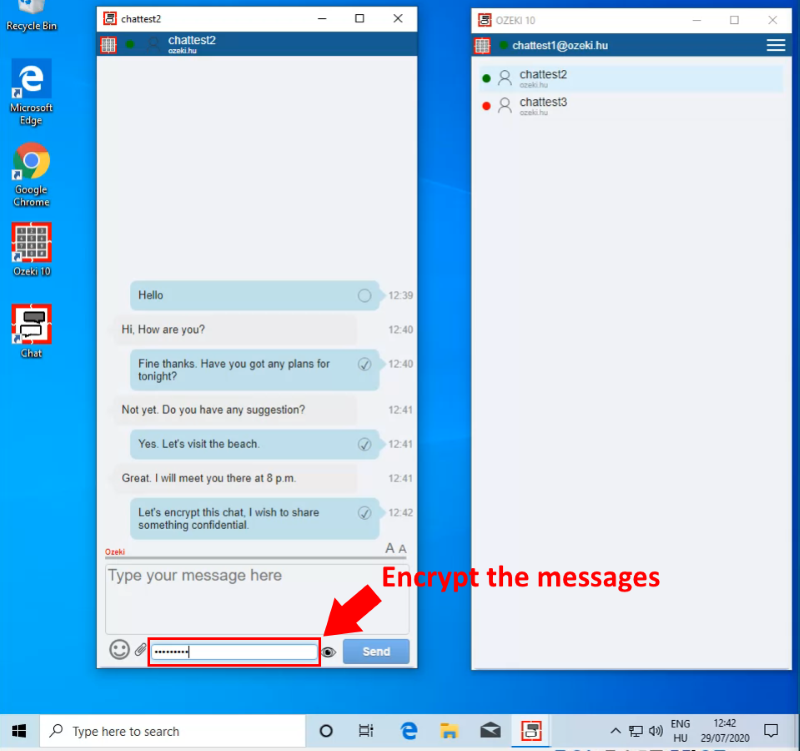The height and width of the screenshot is (751, 800).
Task: Select the chattest2 conversation in the contact list
Action: (545, 75)
